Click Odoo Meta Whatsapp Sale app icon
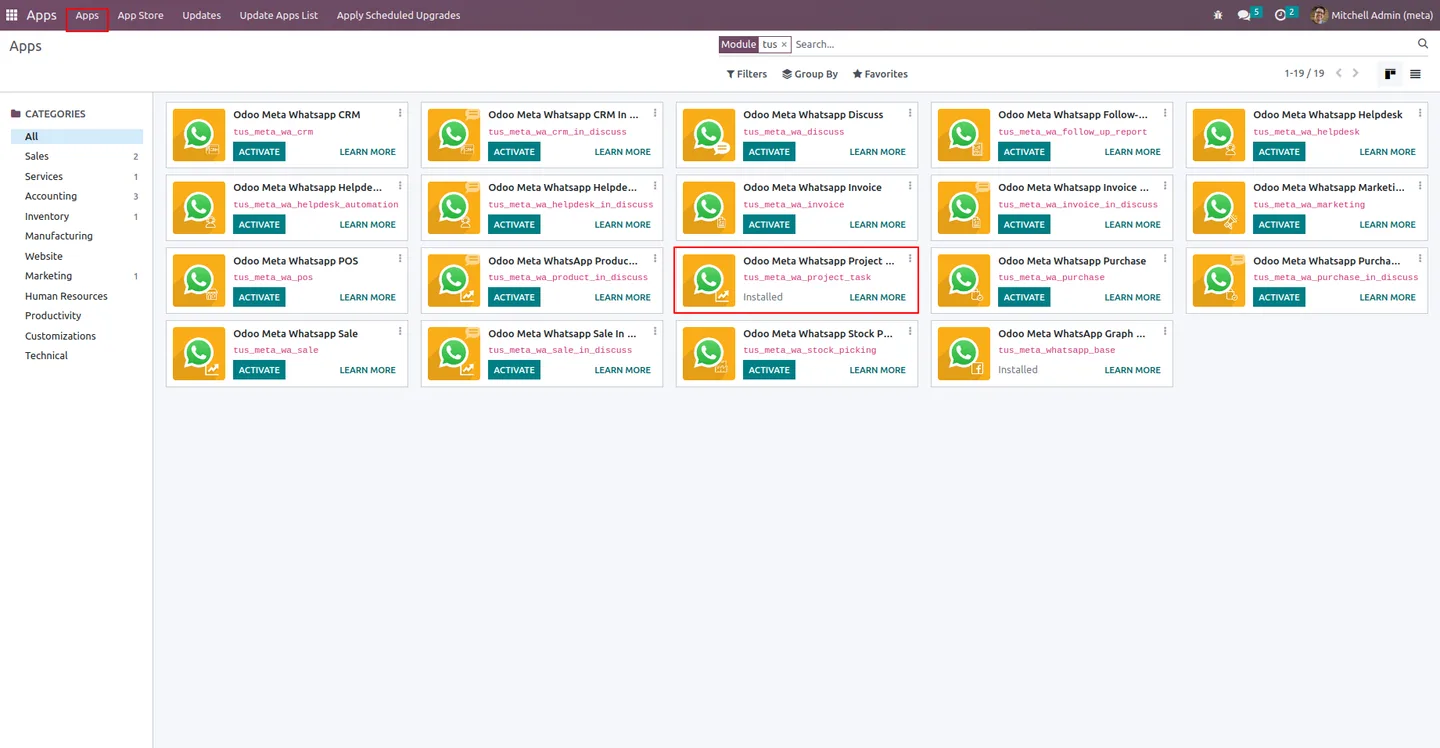Image resolution: width=1440 pixels, height=748 pixels. tap(199, 354)
